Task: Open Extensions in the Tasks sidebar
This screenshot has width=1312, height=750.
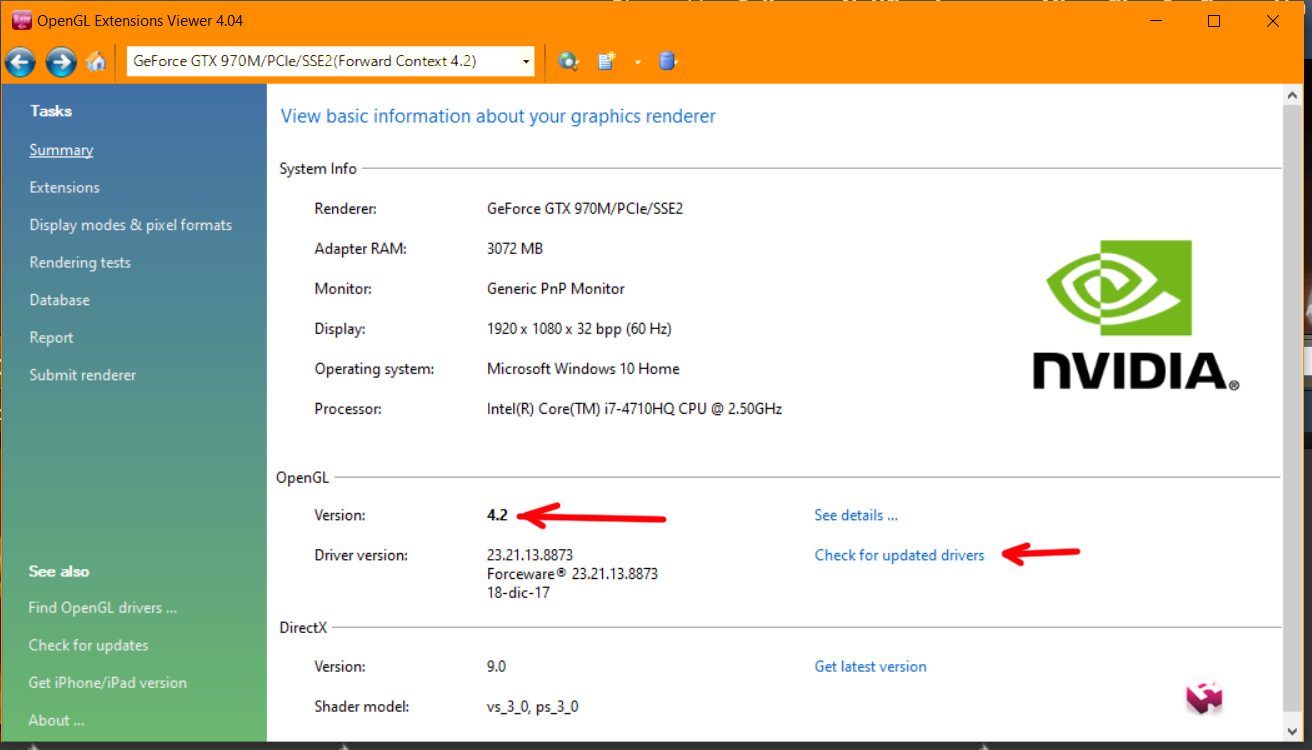Action: 64,187
